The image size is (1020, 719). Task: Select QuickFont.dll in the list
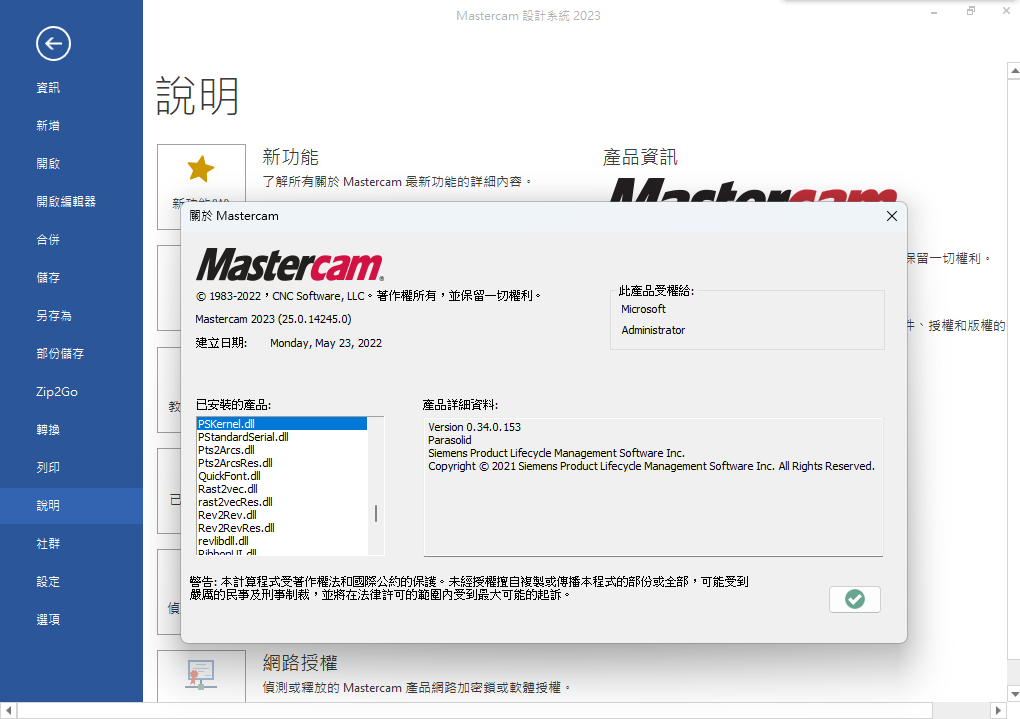[282, 476]
